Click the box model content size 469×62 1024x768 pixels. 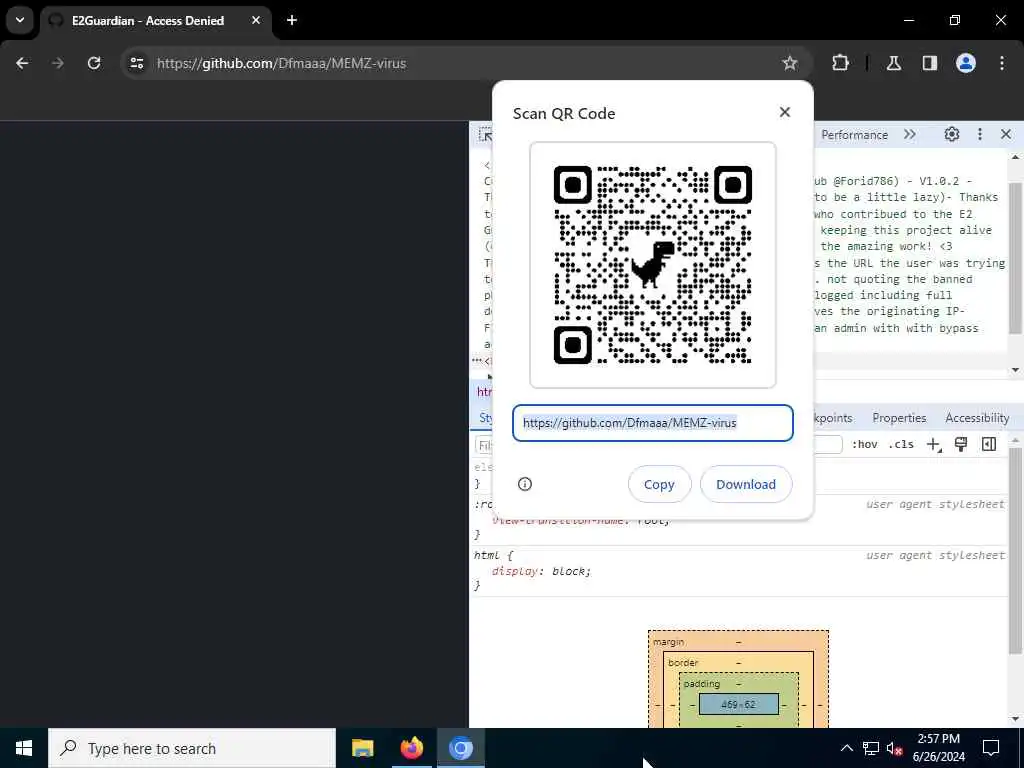(738, 704)
